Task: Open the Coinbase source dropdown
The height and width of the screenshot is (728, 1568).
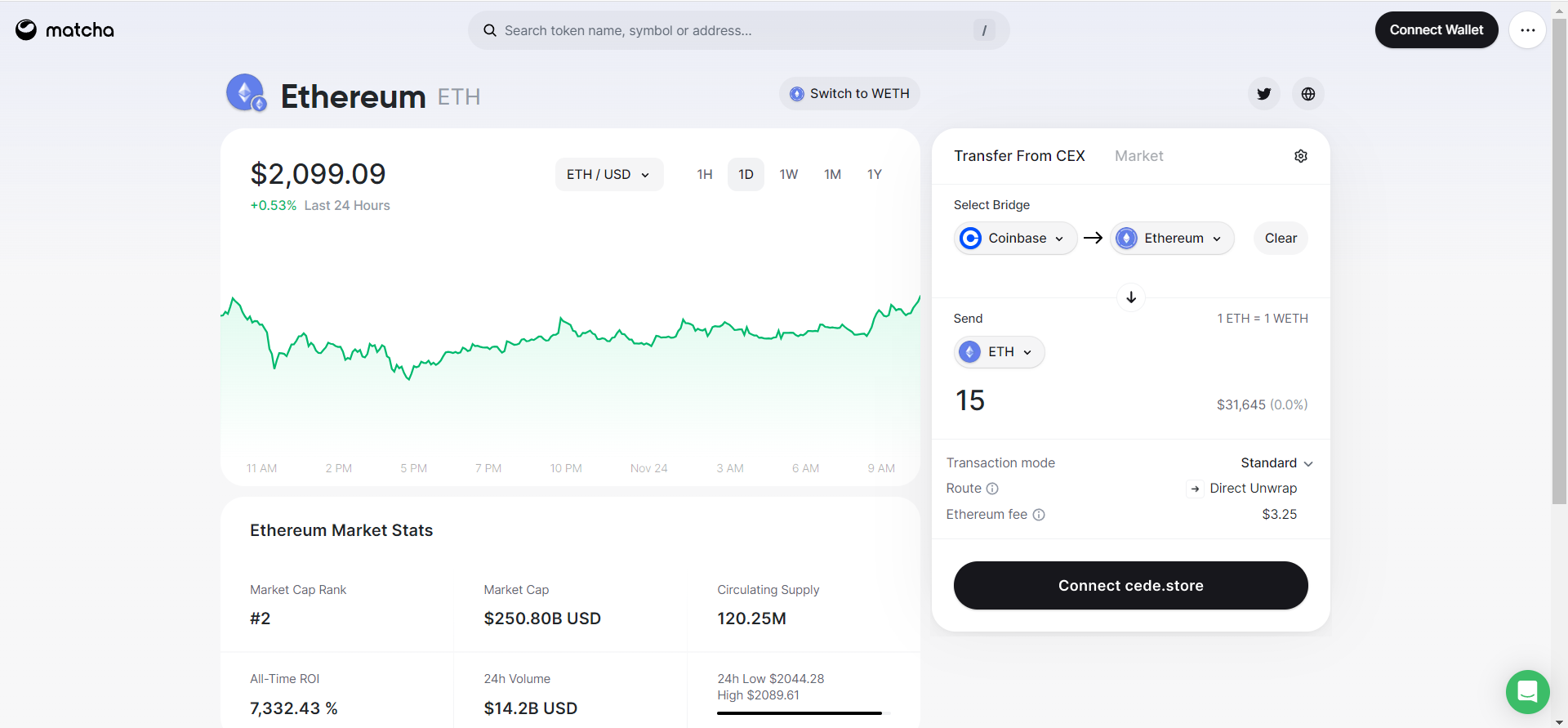Action: pos(1015,239)
